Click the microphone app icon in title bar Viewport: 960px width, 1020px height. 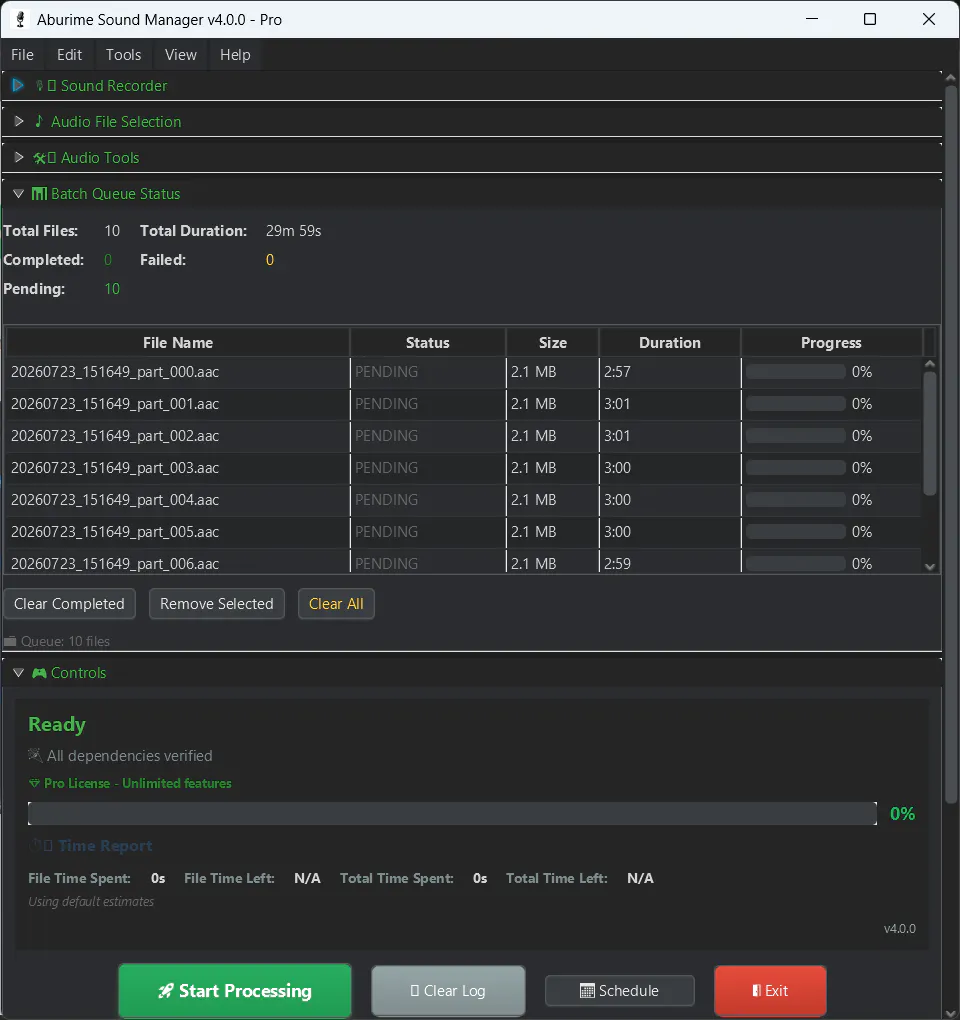(20, 20)
